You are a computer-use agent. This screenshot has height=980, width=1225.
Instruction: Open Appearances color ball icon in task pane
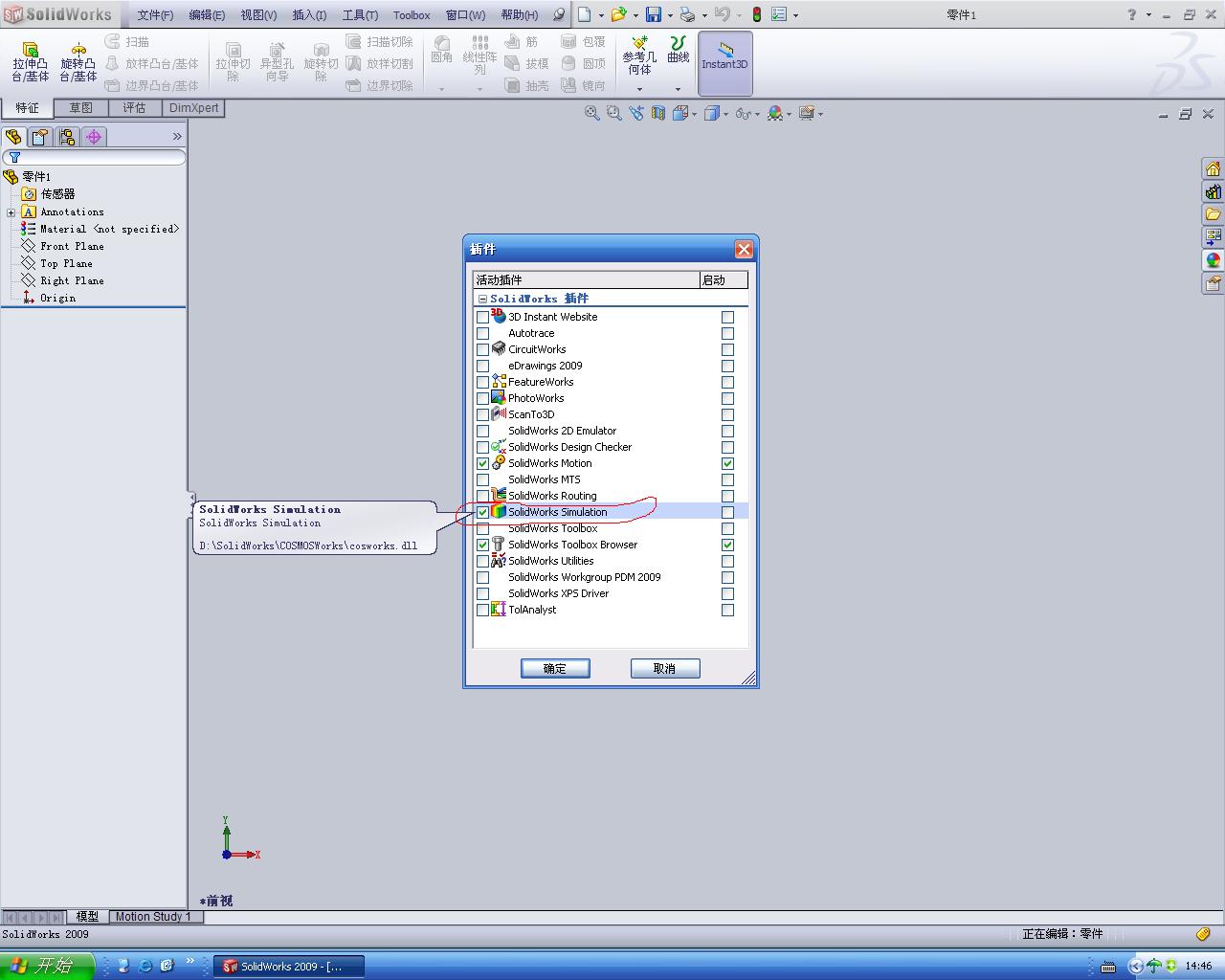(1213, 260)
